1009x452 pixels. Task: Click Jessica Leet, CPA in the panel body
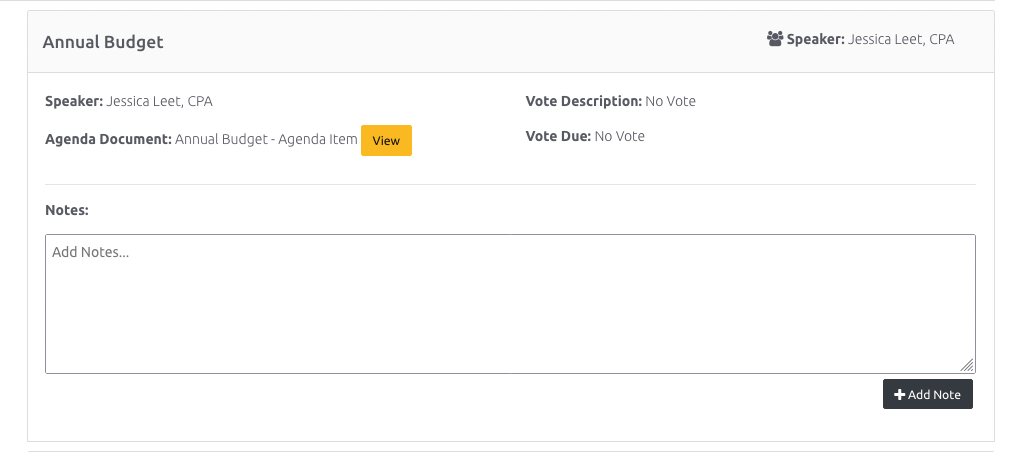click(159, 101)
